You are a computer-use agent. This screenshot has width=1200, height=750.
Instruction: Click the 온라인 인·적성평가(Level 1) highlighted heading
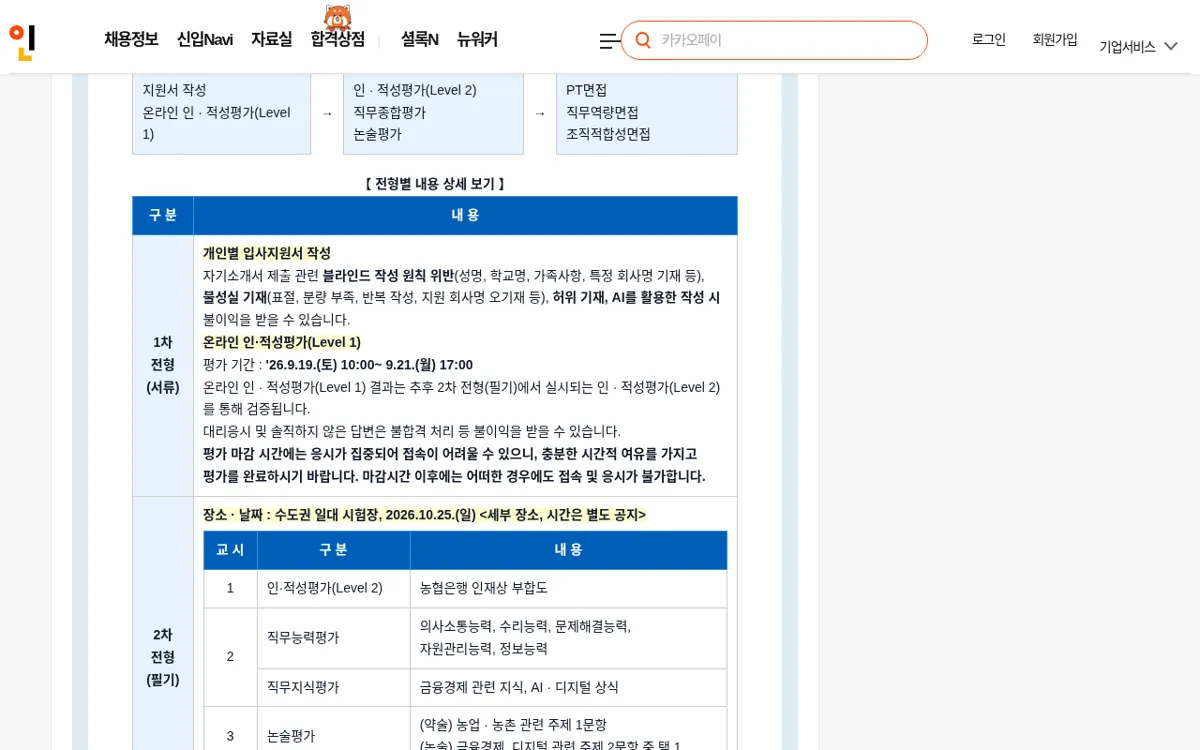point(282,342)
